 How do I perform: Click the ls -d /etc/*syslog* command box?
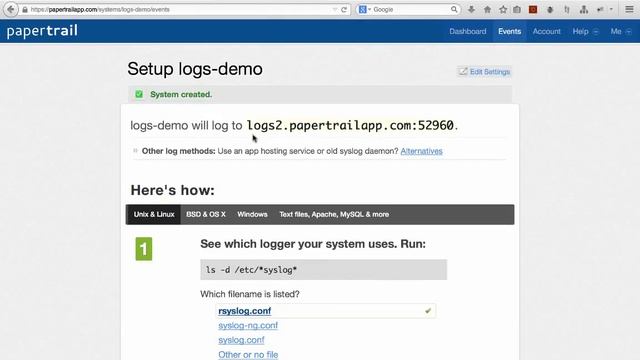click(x=323, y=270)
